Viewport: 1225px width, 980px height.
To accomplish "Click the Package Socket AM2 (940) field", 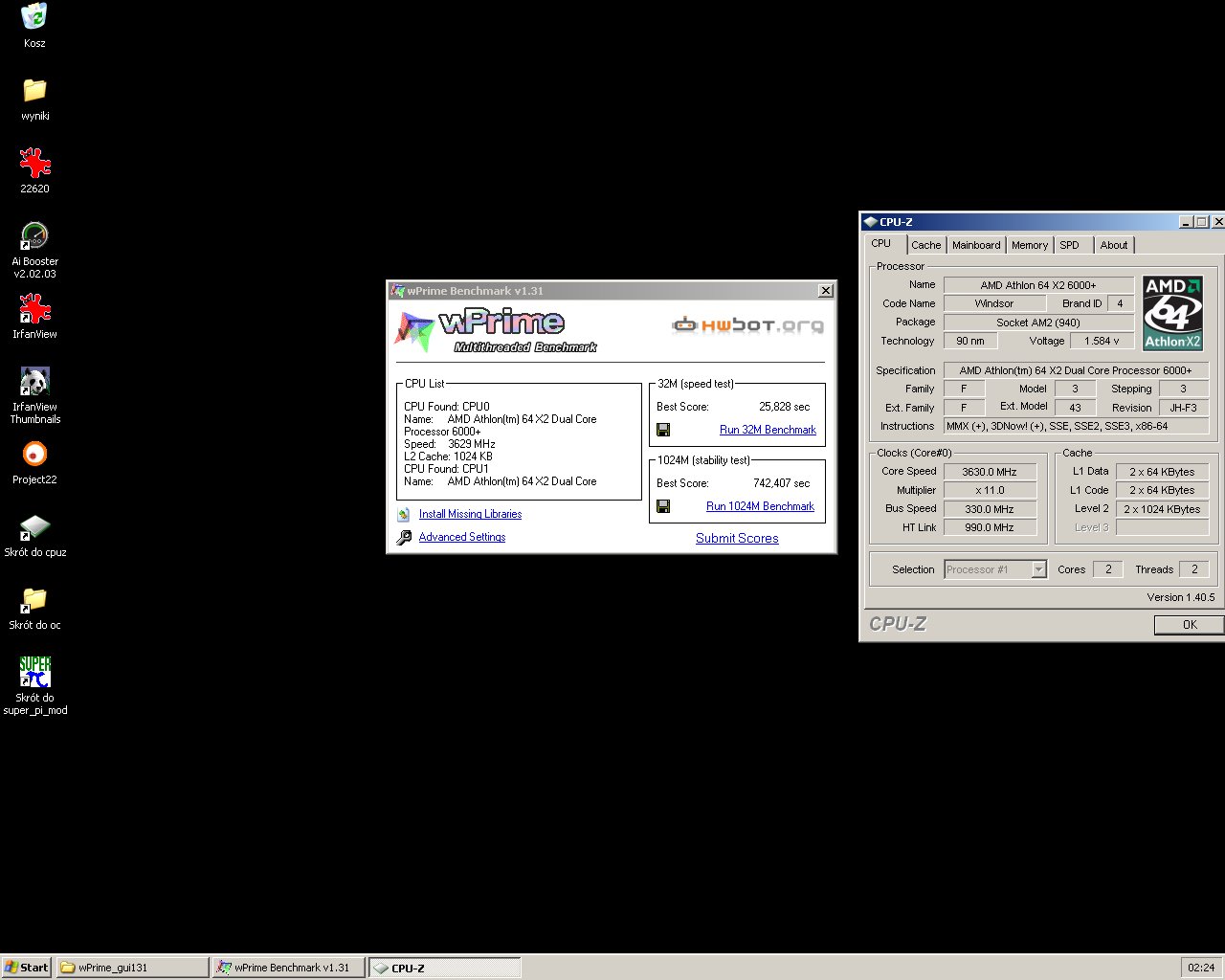I will click(x=1038, y=323).
